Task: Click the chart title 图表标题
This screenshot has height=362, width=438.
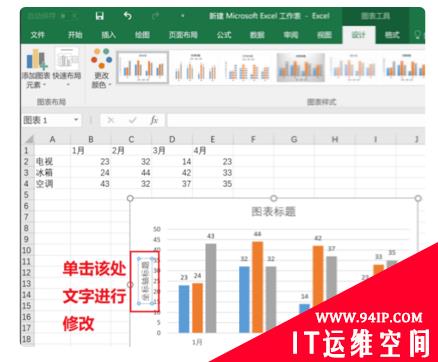Action: (x=273, y=211)
